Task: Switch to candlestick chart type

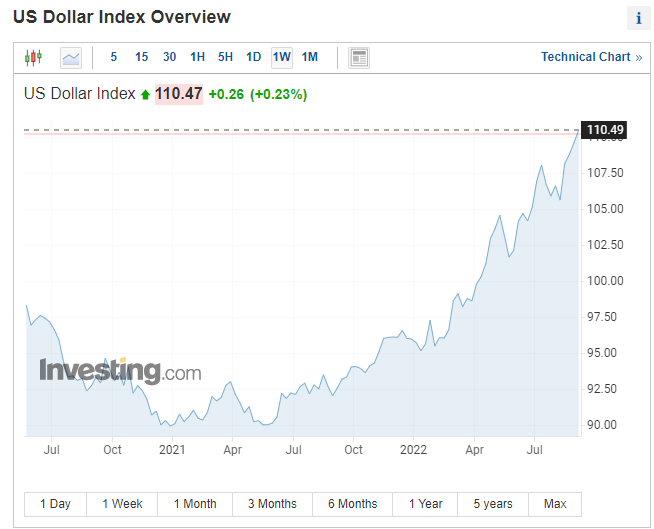Action: pos(33,57)
